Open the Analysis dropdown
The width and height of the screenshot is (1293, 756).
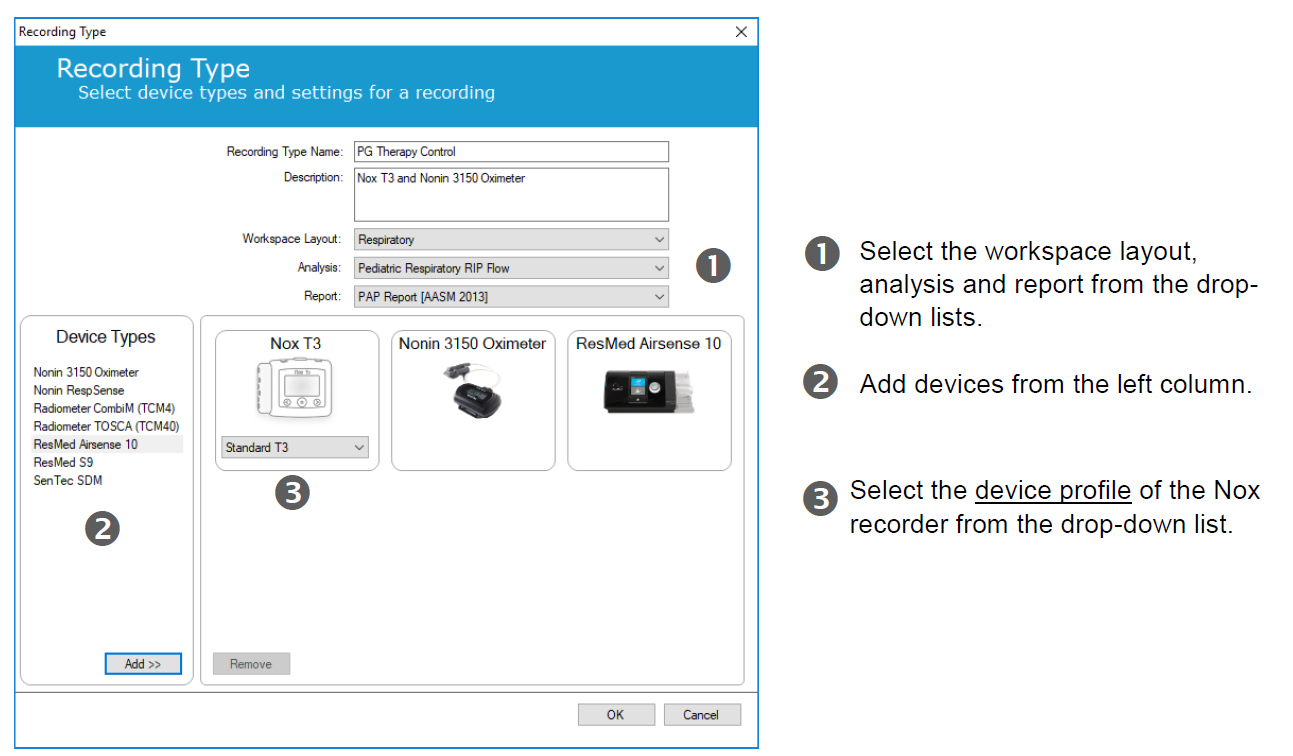pyautogui.click(x=511, y=268)
